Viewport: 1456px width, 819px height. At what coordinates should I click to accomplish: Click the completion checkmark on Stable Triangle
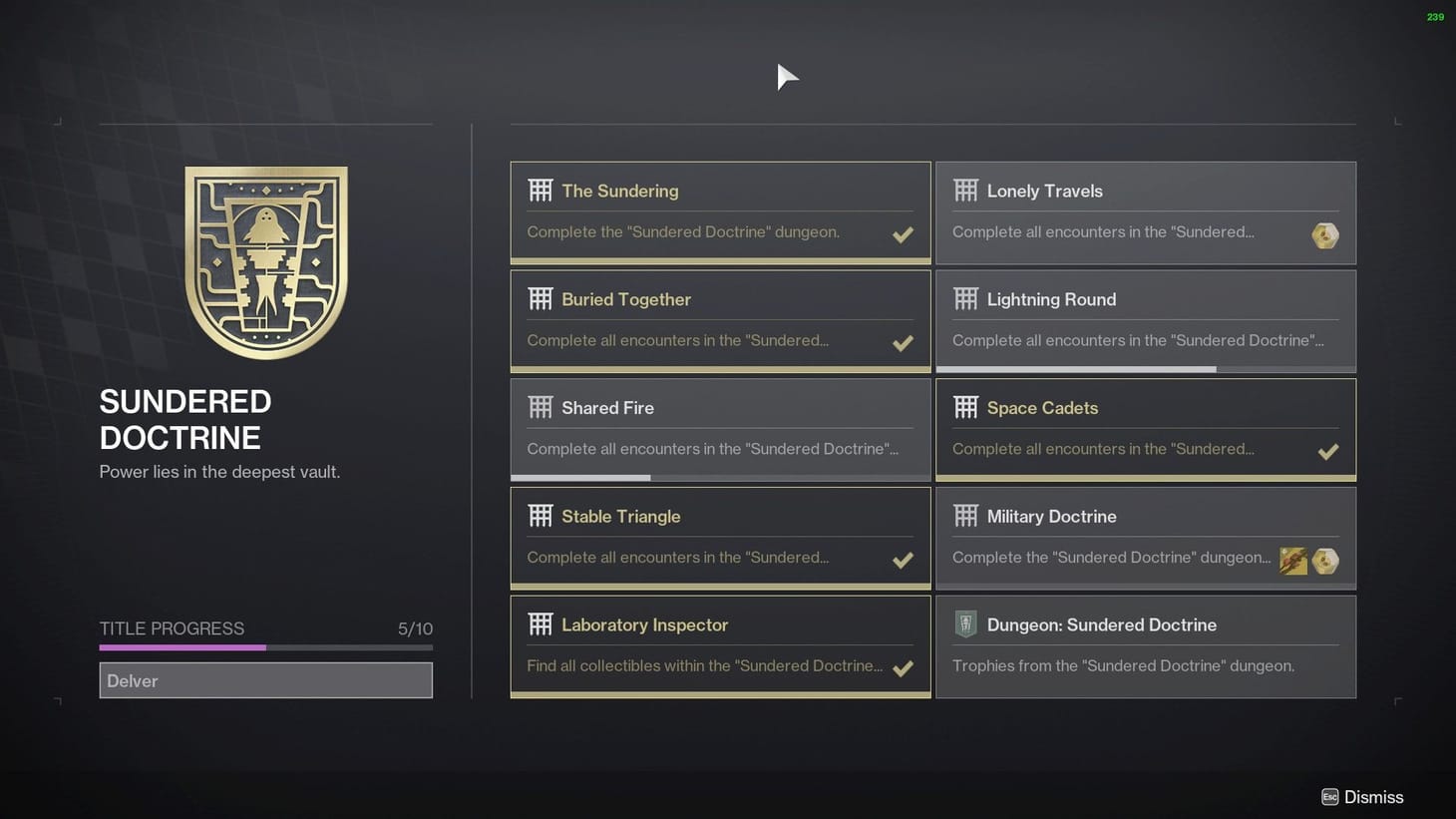tap(903, 560)
